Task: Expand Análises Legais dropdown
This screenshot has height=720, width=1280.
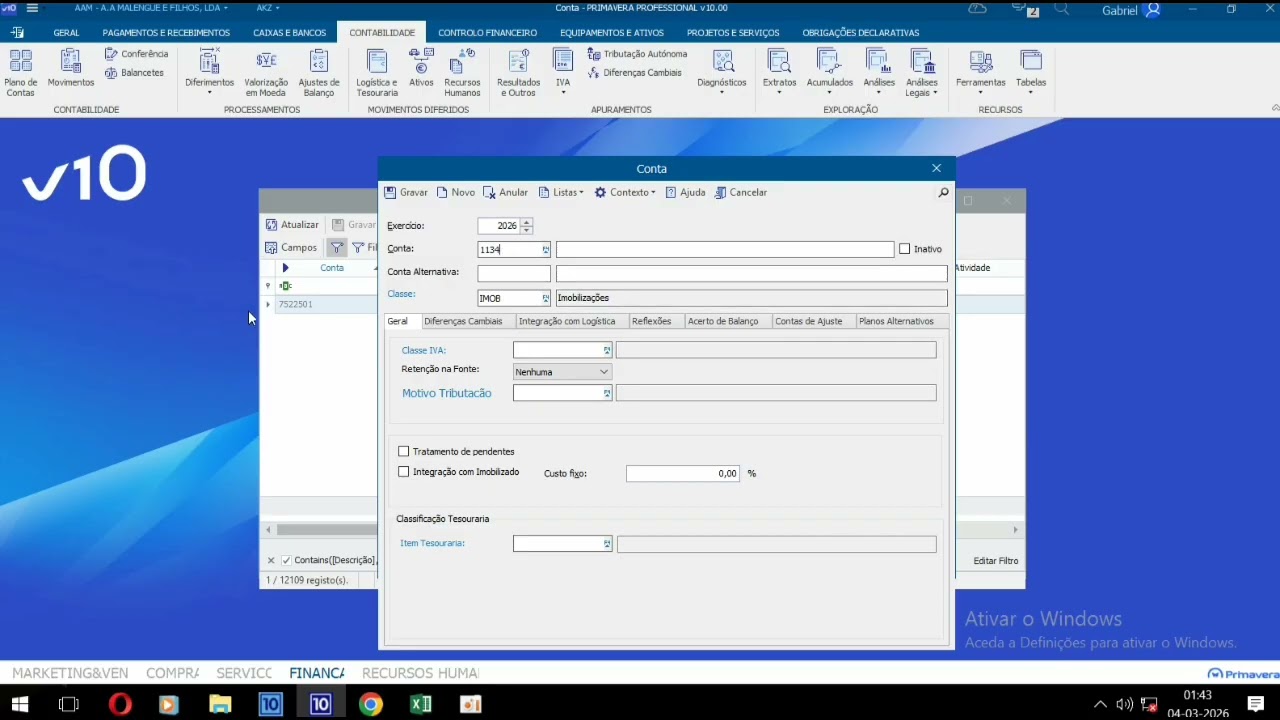Action: point(935,93)
